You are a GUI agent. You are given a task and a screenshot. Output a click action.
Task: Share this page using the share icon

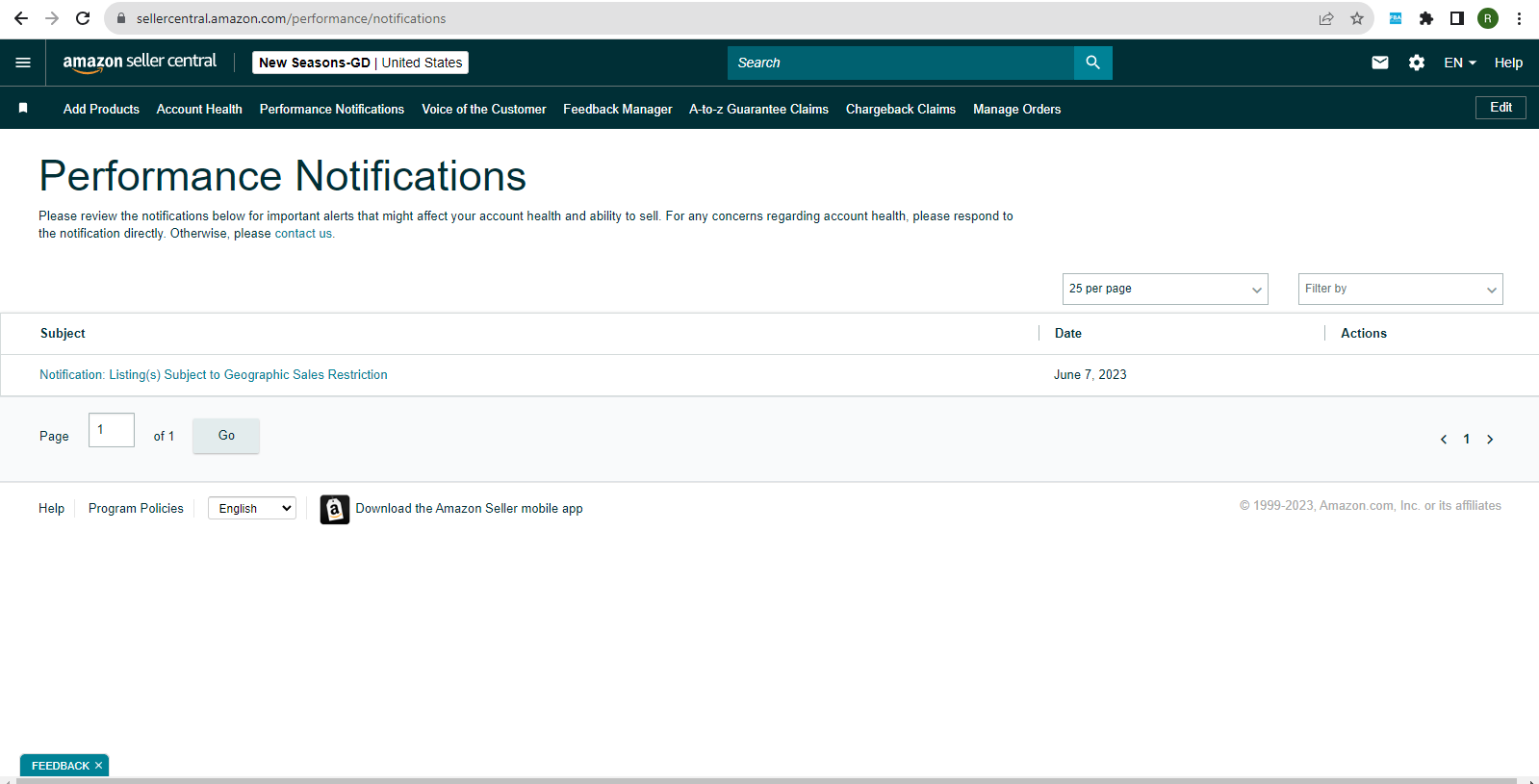click(x=1326, y=18)
